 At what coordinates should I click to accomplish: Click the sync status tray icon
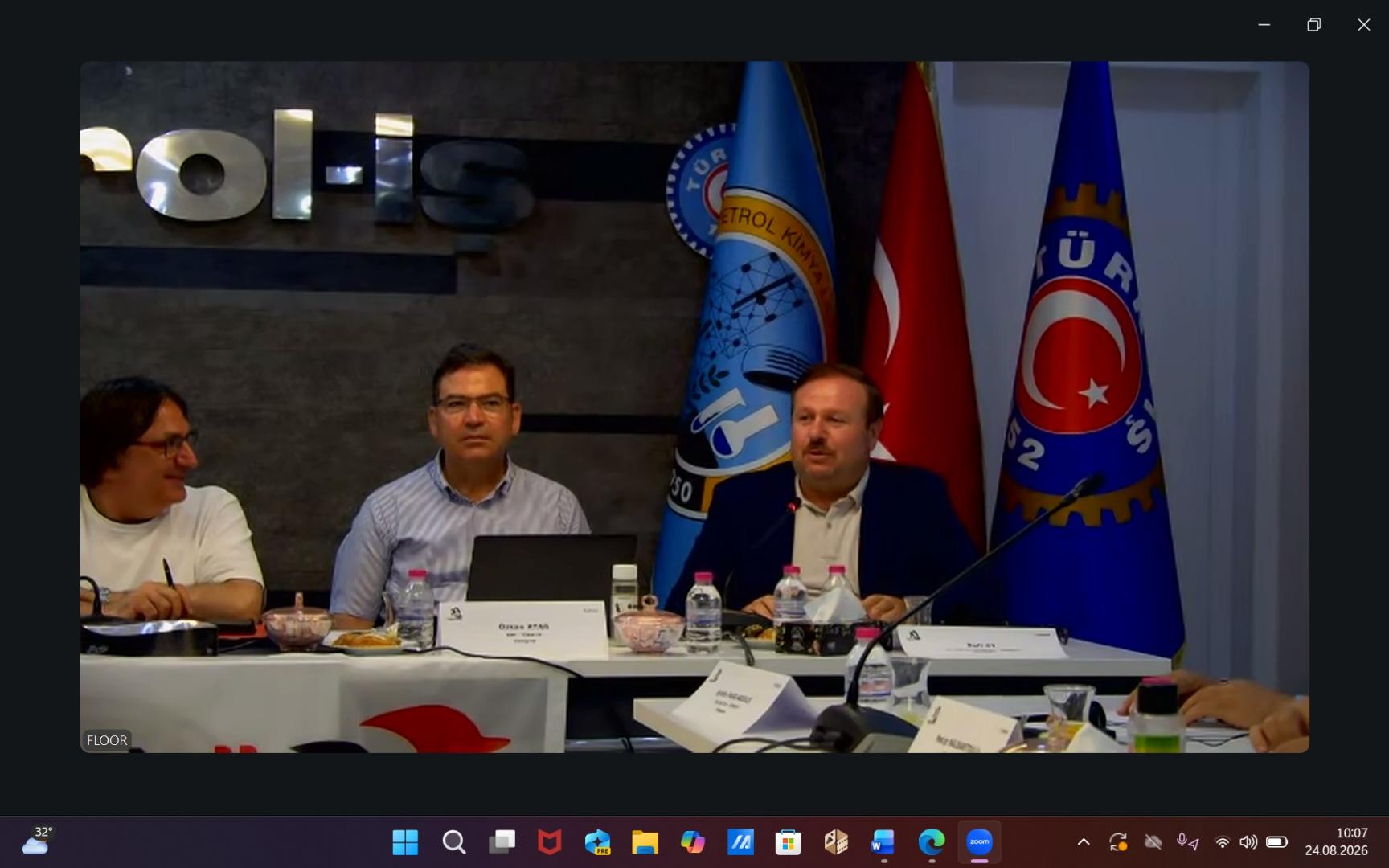[1118, 842]
